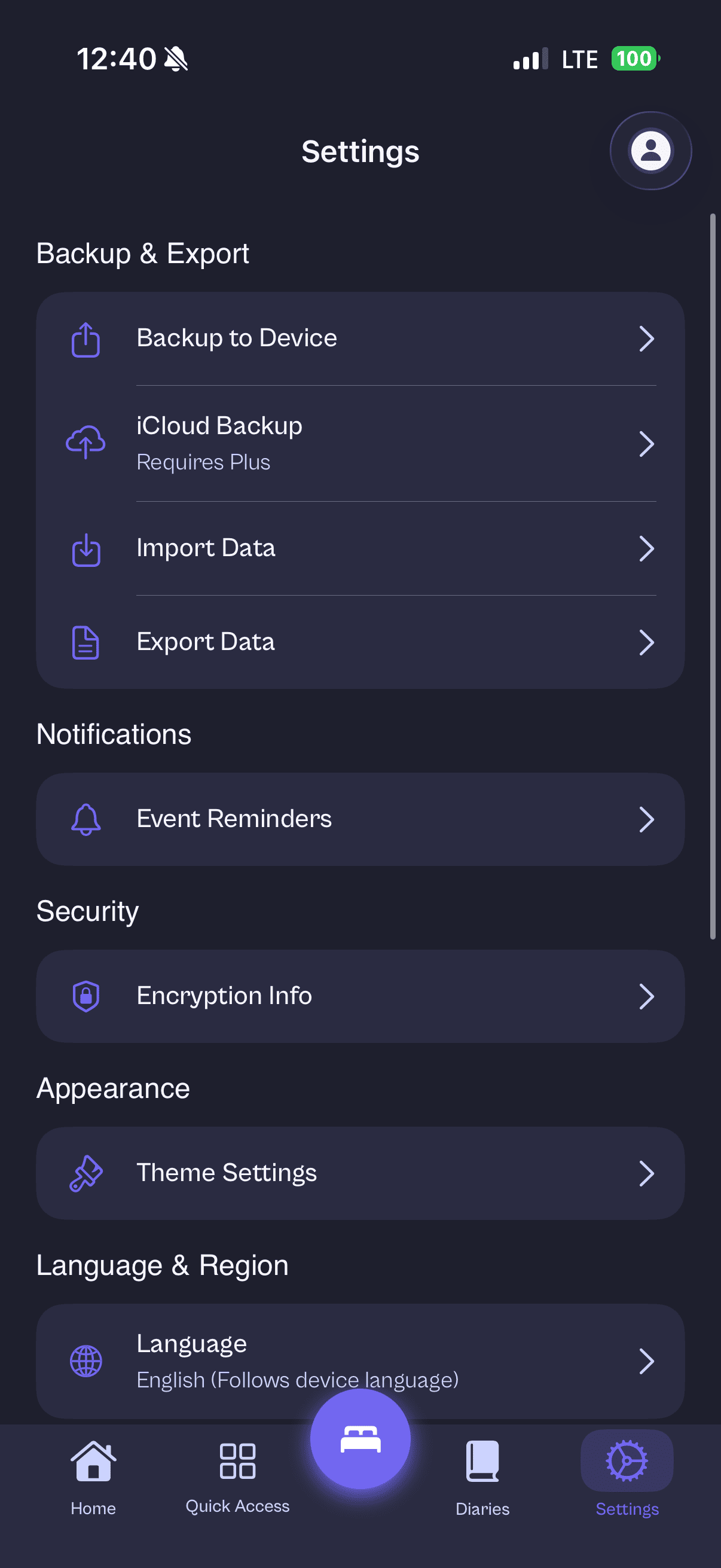721x1568 pixels.
Task: Expand the Theme Settings chevron
Action: (x=646, y=1173)
